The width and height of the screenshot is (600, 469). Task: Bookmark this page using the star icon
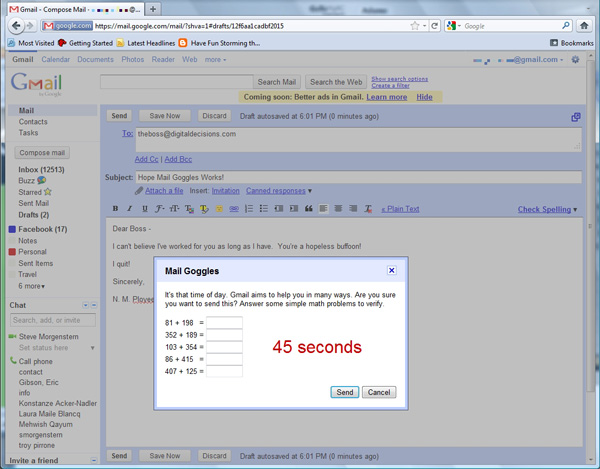click(x=415, y=26)
